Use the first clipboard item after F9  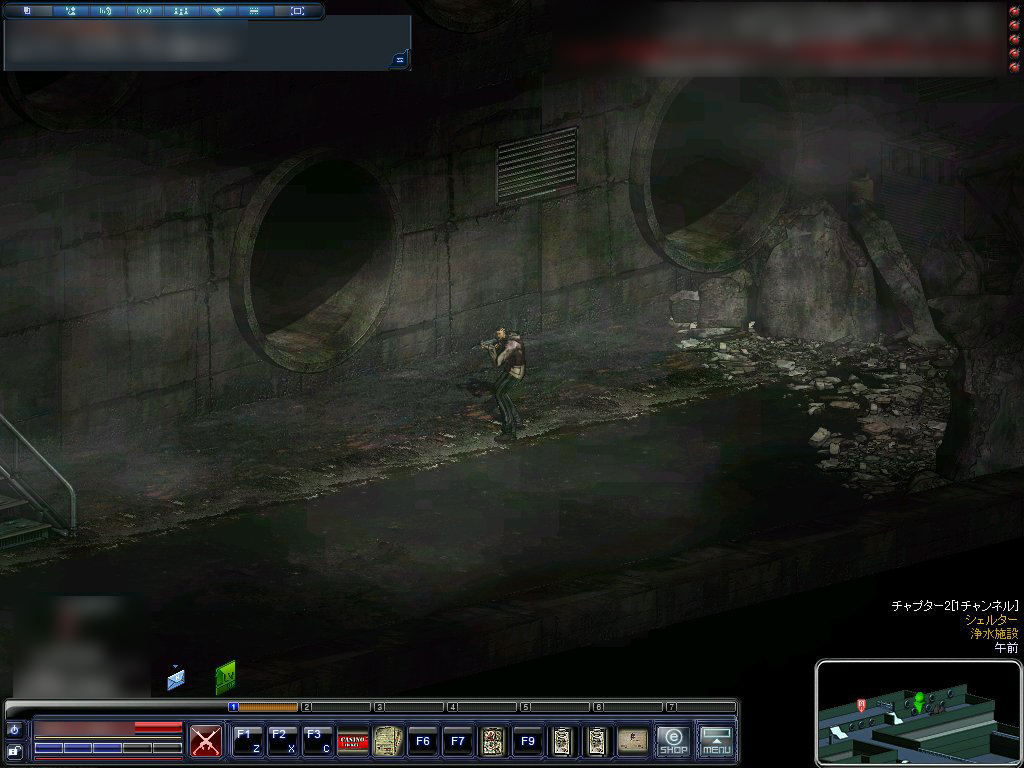[x=563, y=741]
